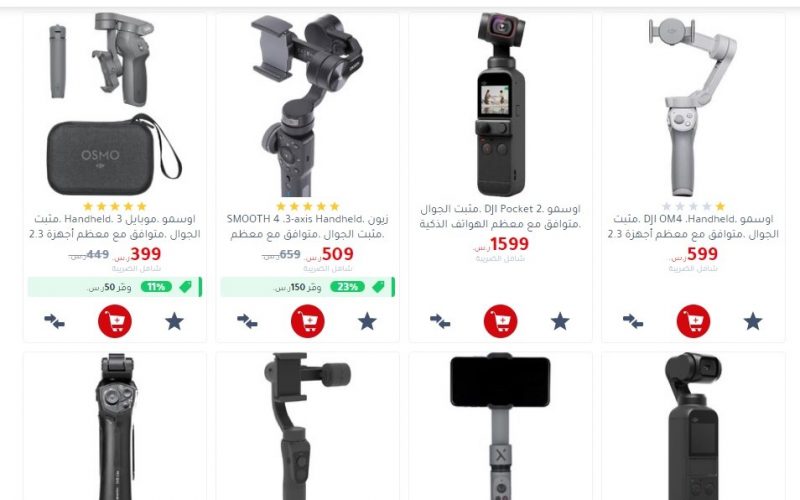Image resolution: width=800 pixels, height=500 pixels.
Task: Add DJI Pocket 2 to cart
Action: [x=501, y=321]
